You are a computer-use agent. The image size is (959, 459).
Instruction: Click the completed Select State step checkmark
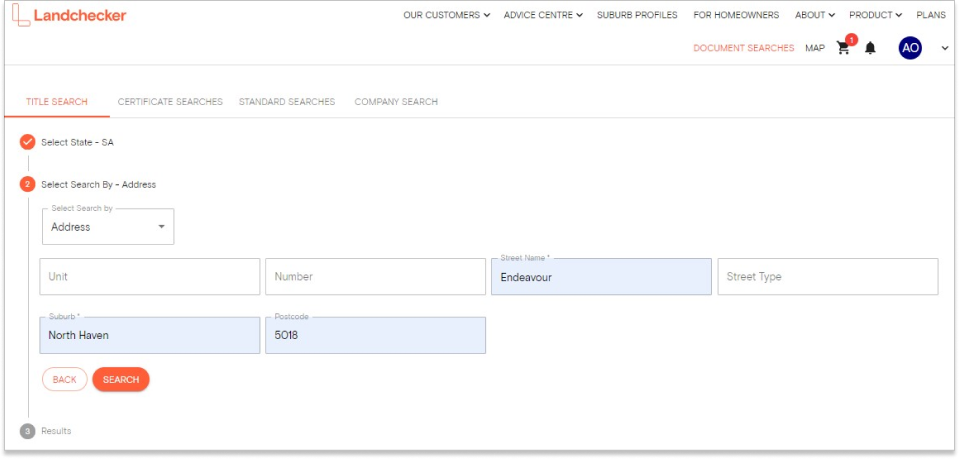28,143
